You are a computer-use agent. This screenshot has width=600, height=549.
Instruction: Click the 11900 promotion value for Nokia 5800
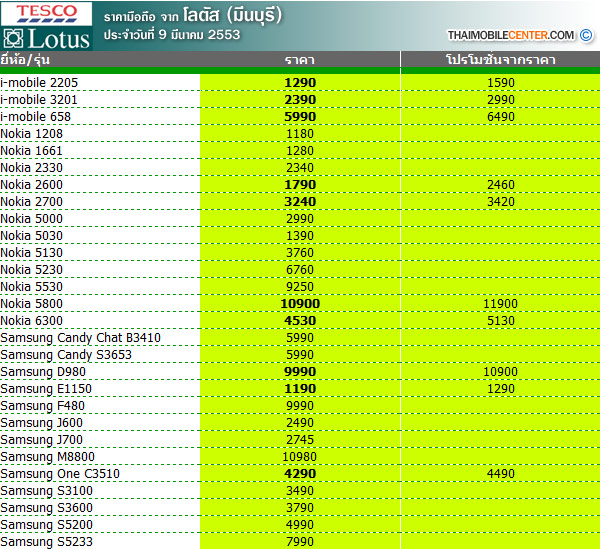pos(500,303)
